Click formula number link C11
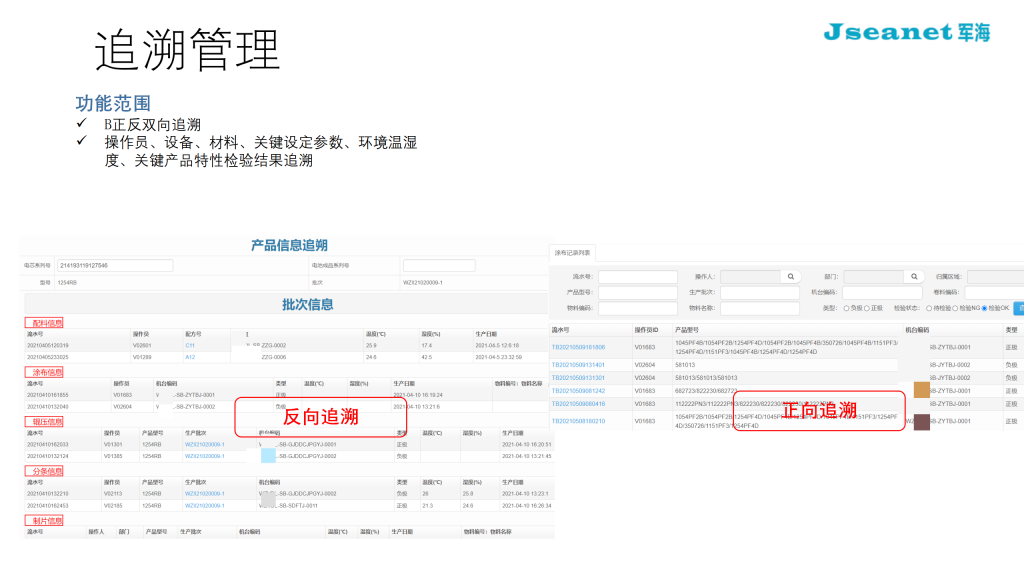The width and height of the screenshot is (1024, 576). coord(189,345)
